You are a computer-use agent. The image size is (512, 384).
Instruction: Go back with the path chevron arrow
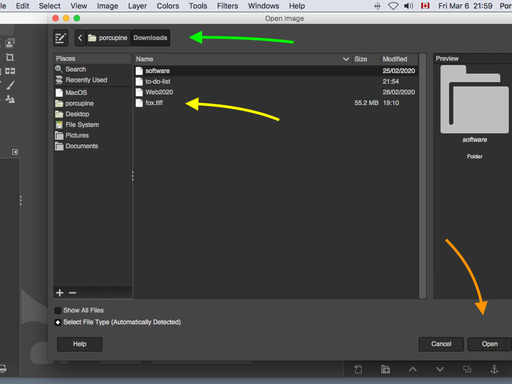pyautogui.click(x=80, y=38)
